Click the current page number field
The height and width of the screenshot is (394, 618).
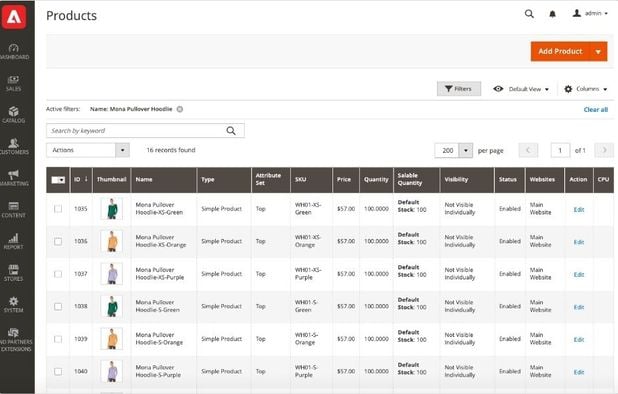pos(560,150)
